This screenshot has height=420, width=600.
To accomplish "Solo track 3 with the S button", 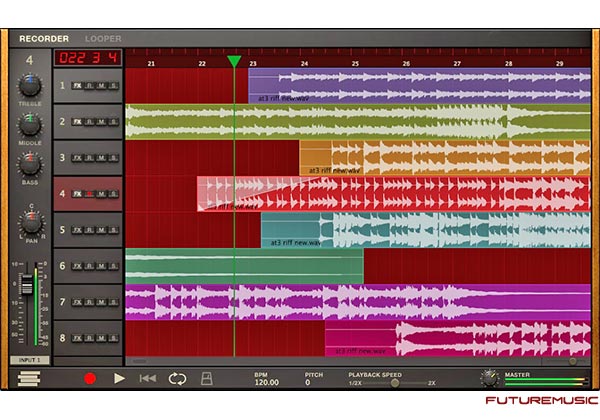I will (113, 158).
